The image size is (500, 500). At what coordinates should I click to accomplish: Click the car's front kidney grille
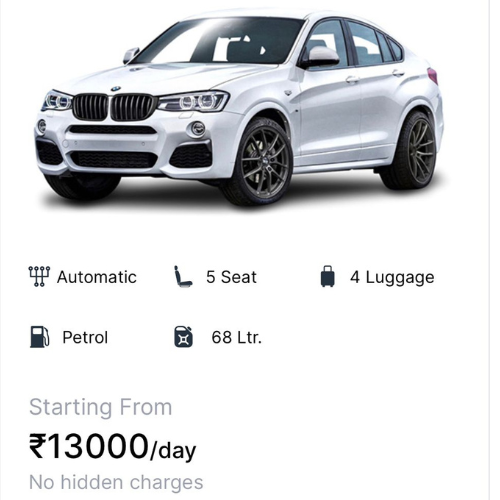point(114,107)
